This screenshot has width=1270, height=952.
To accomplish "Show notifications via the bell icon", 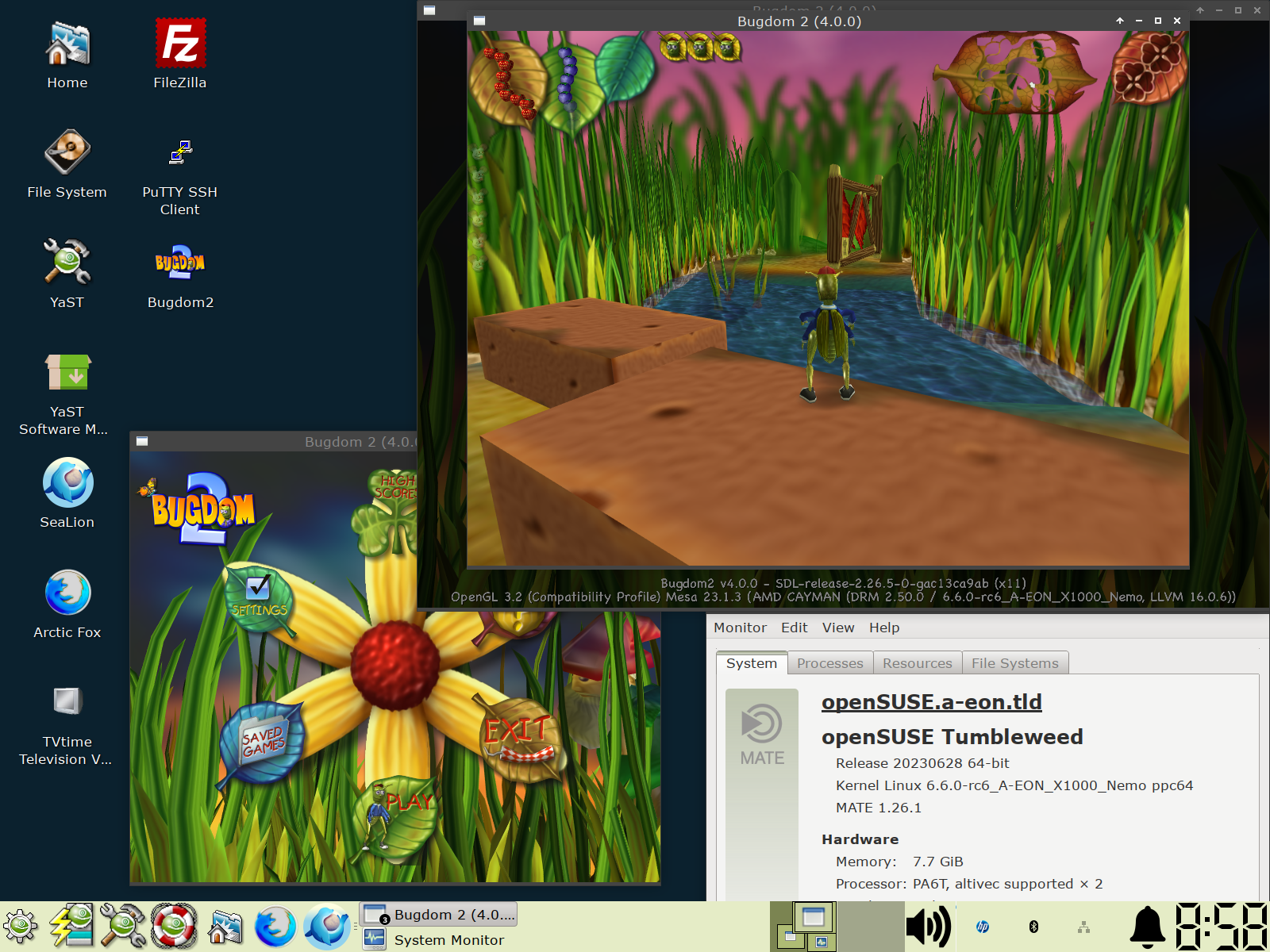I will tap(1147, 927).
